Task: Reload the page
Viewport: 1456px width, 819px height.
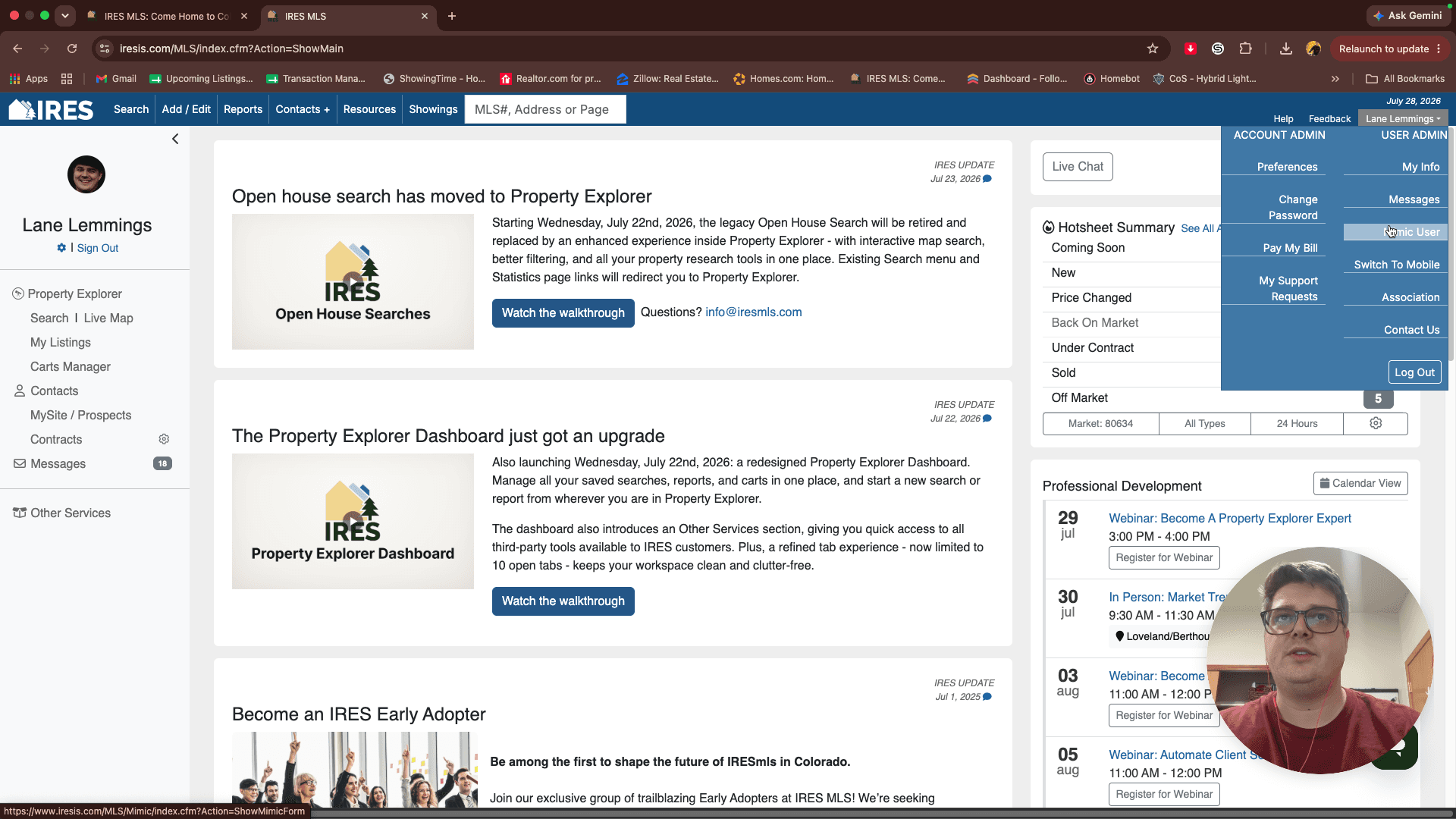Action: 72,49
